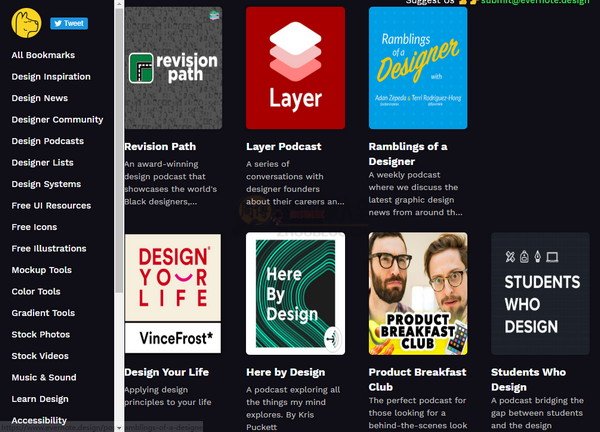Open Learn Design category
The width and height of the screenshot is (600, 432).
[x=40, y=399]
